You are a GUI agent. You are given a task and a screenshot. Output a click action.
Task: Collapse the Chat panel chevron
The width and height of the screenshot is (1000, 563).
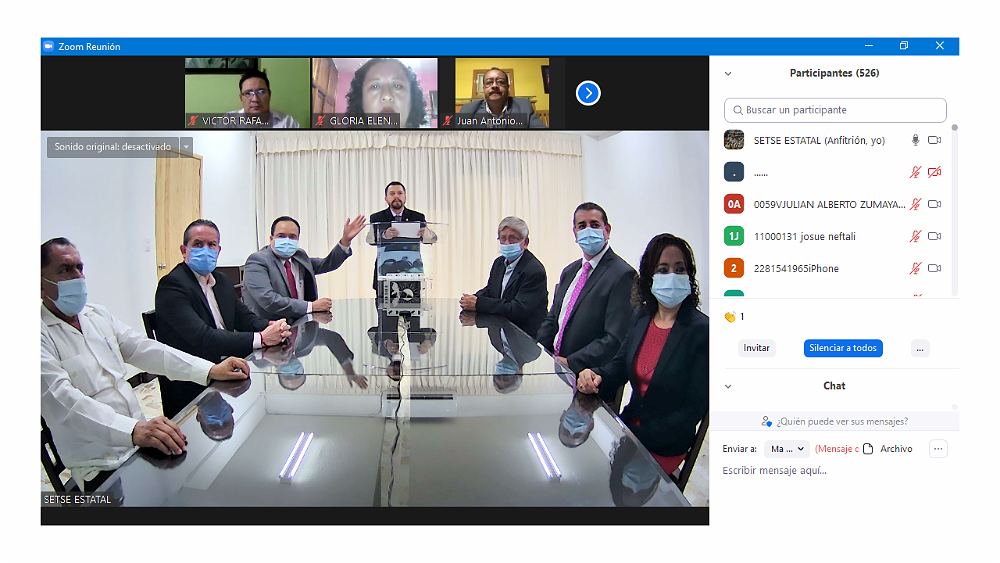728,386
